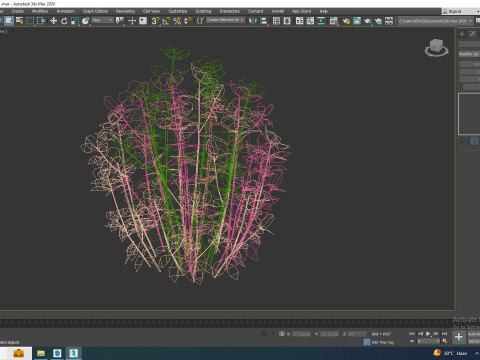
Task: Toggle the 3D Snaps button
Action: pos(155,21)
